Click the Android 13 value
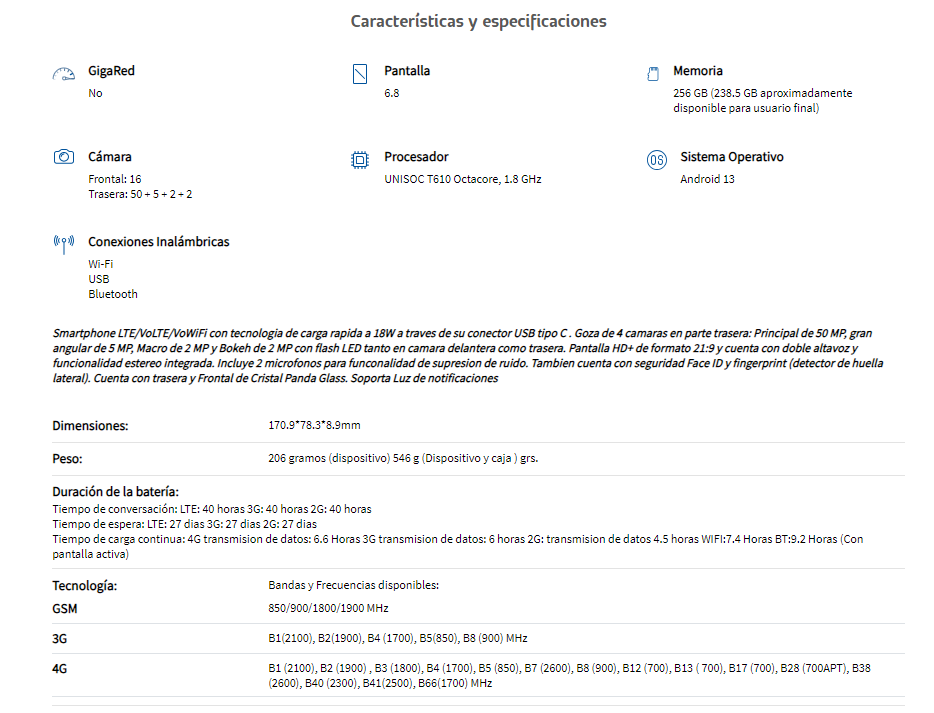Viewport: 934px width, 713px height. pyautogui.click(x=707, y=179)
